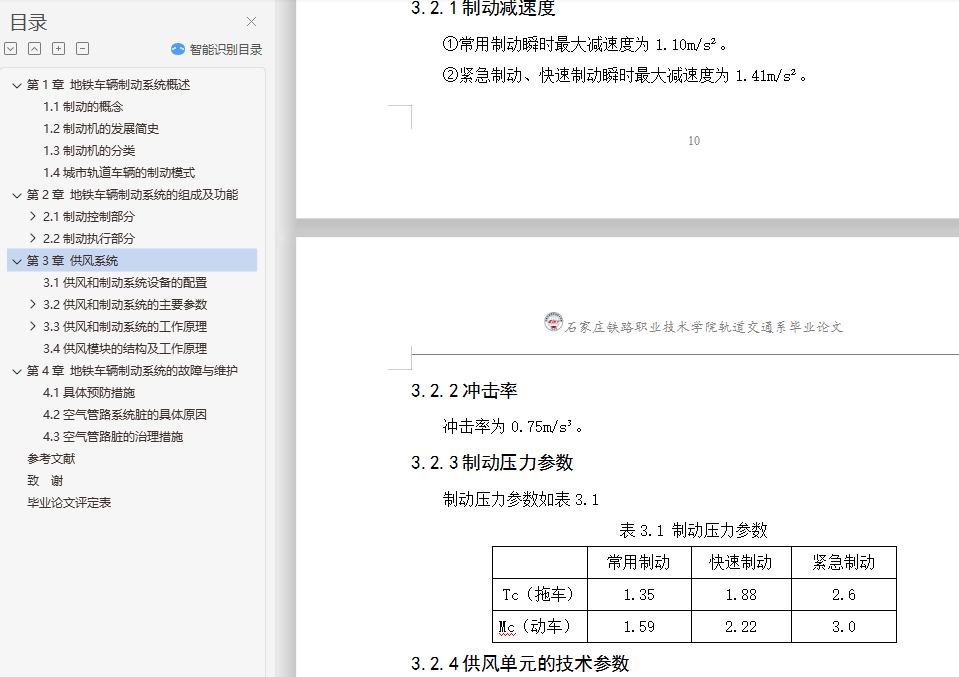
Task: Click table cell with value 3.0
Action: (843, 626)
